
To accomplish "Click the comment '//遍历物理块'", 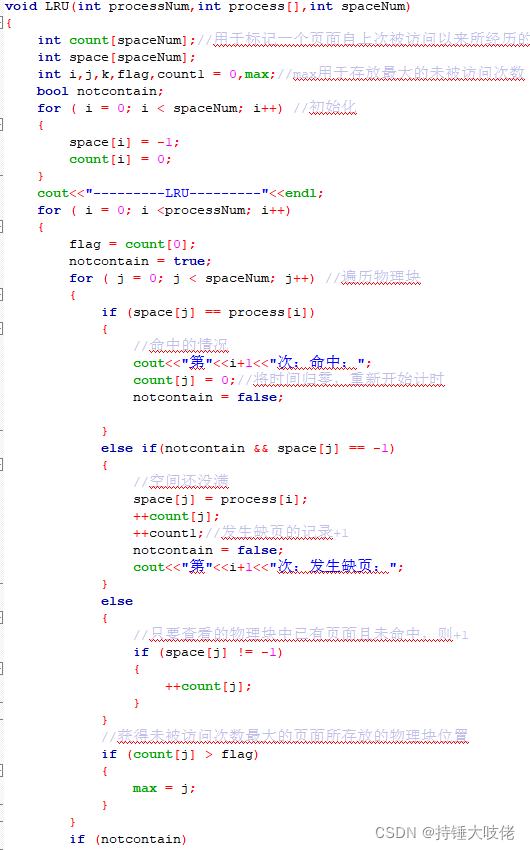I will [373, 277].
